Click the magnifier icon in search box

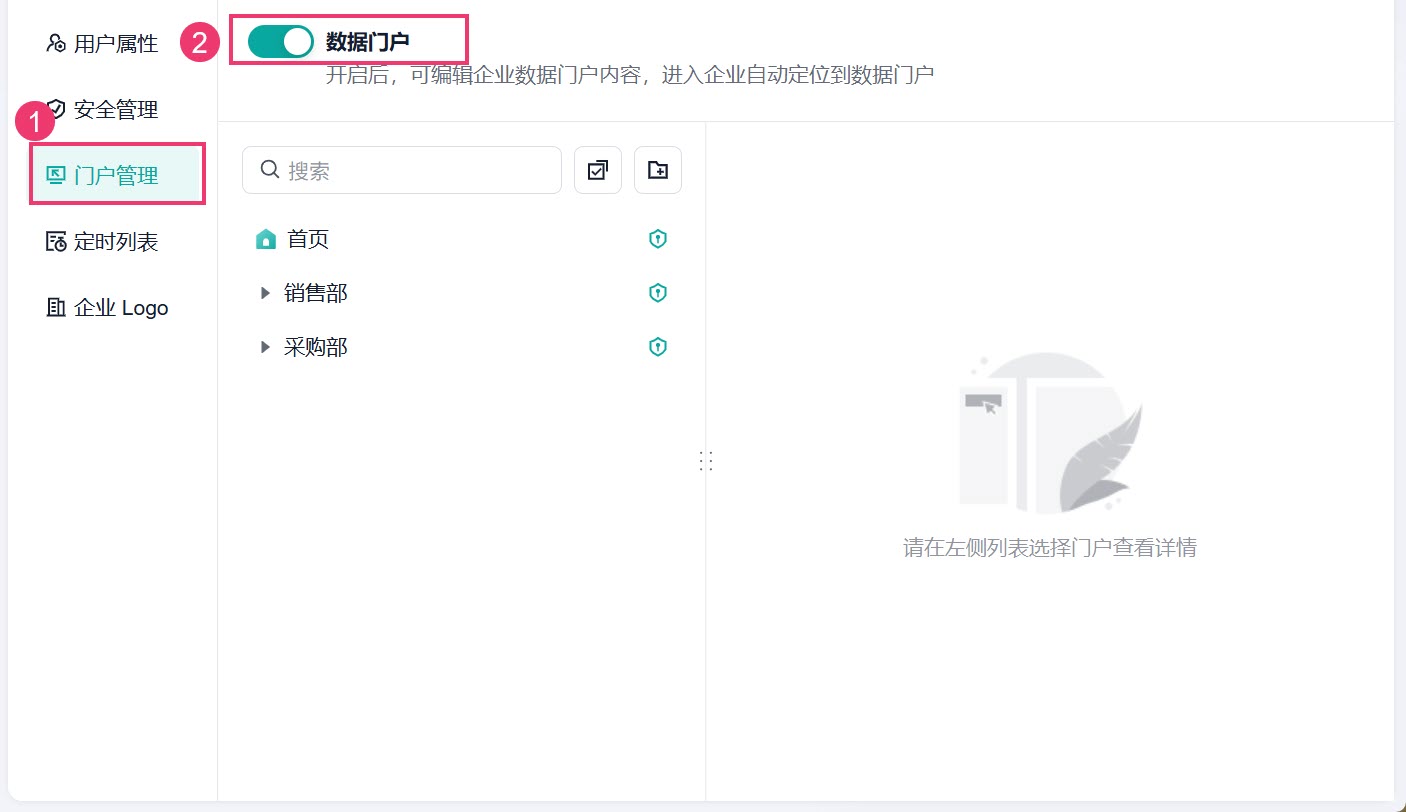click(x=269, y=169)
